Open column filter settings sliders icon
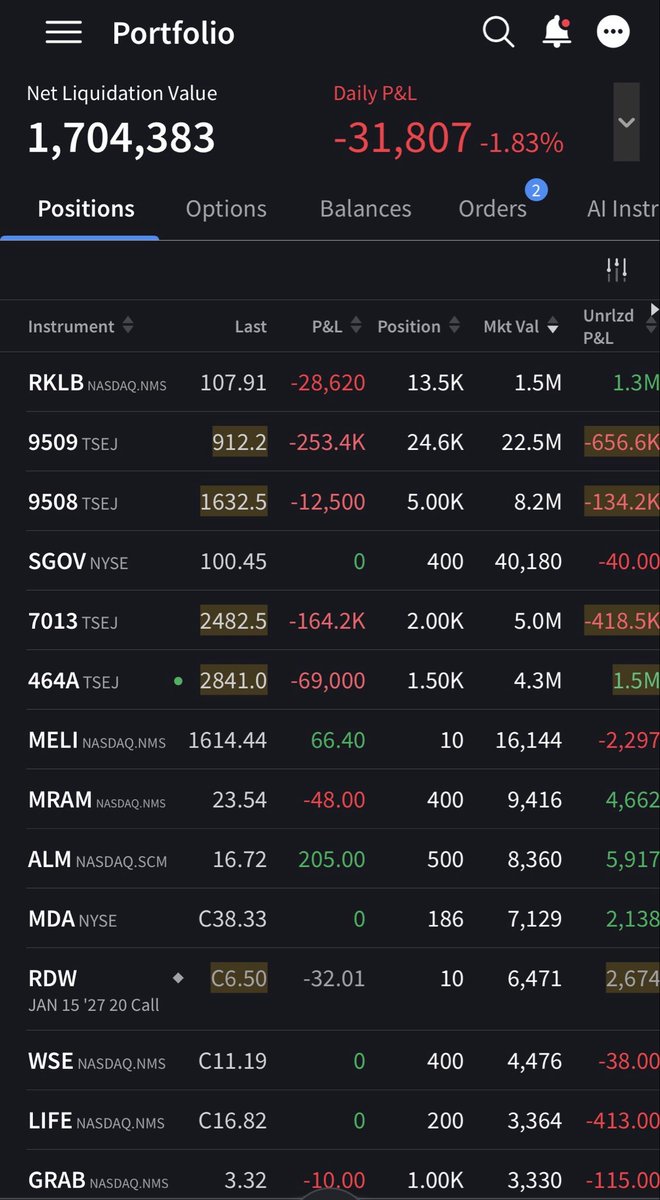This screenshot has height=1200, width=660. pyautogui.click(x=617, y=268)
